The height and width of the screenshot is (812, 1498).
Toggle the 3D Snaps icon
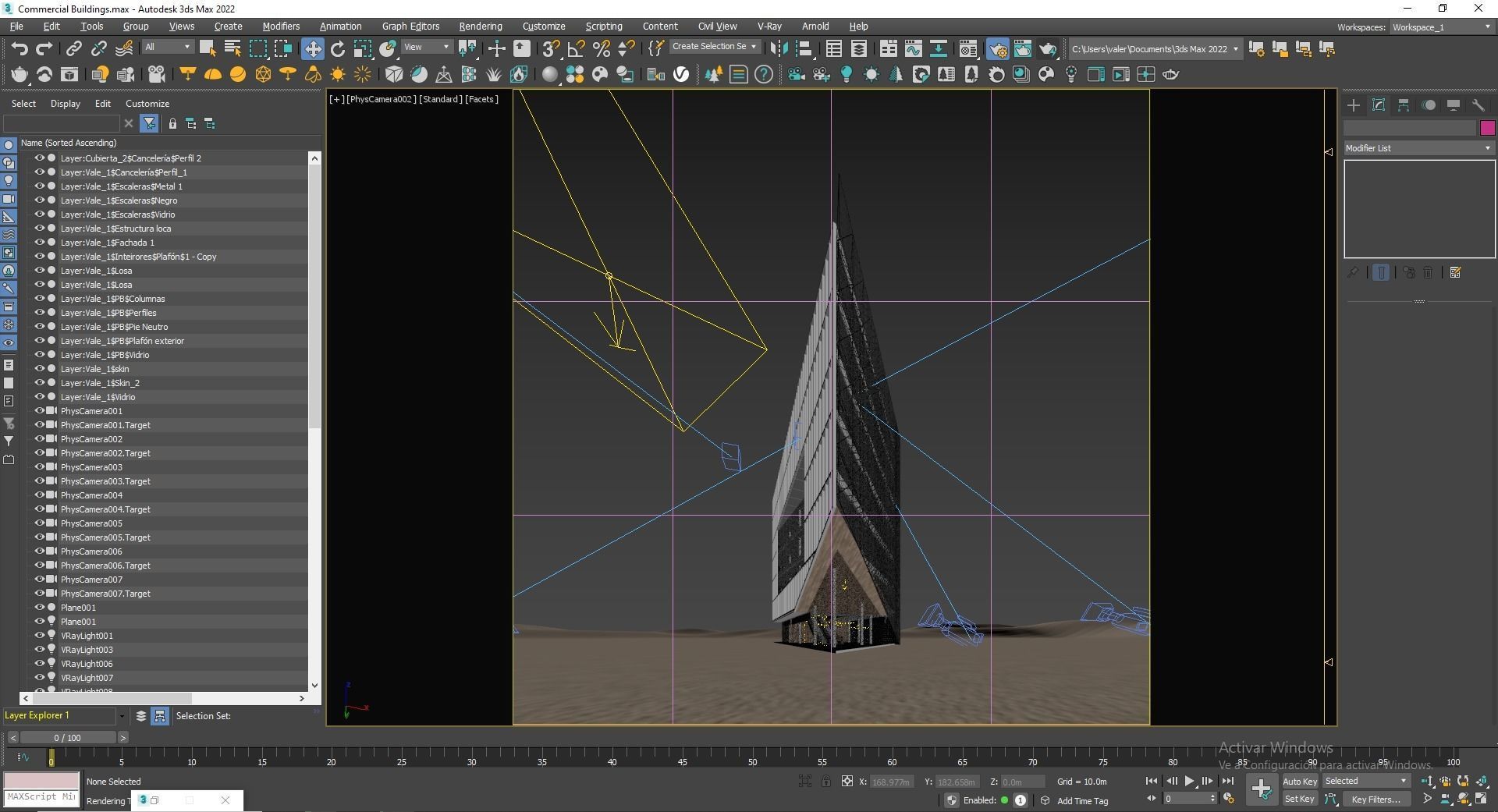point(550,49)
